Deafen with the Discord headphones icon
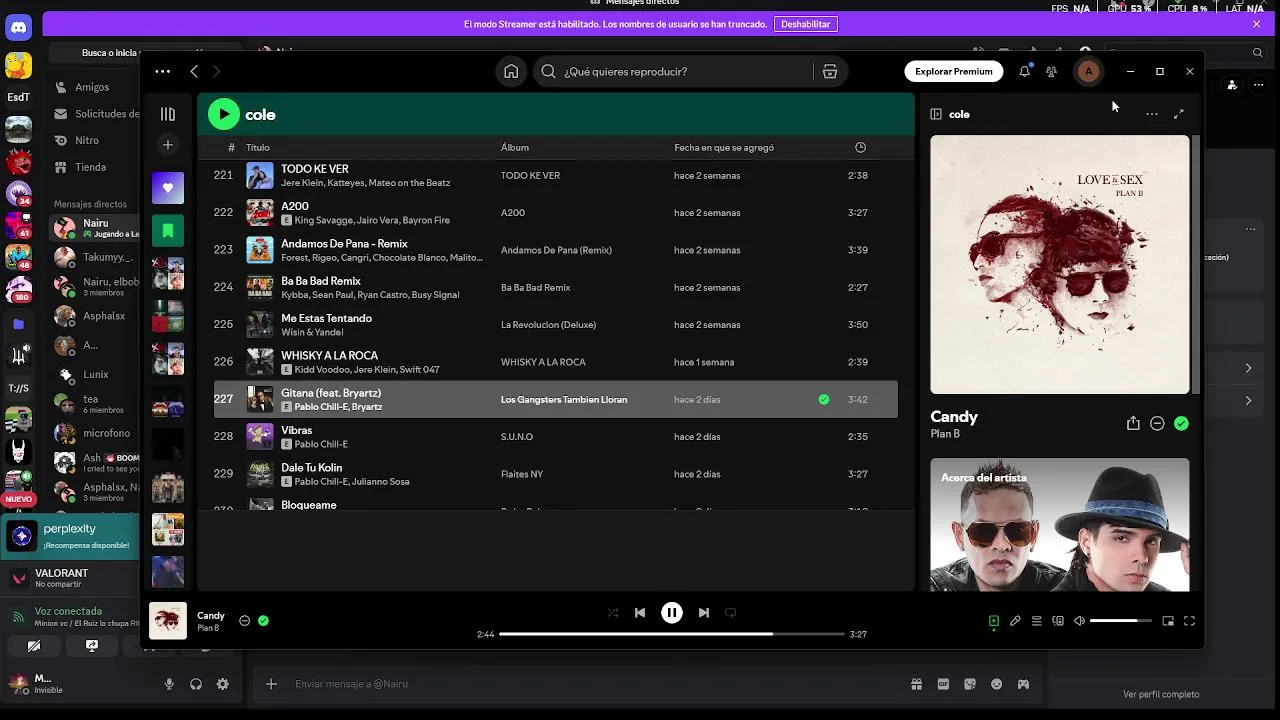1280x720 pixels. pyautogui.click(x=196, y=684)
